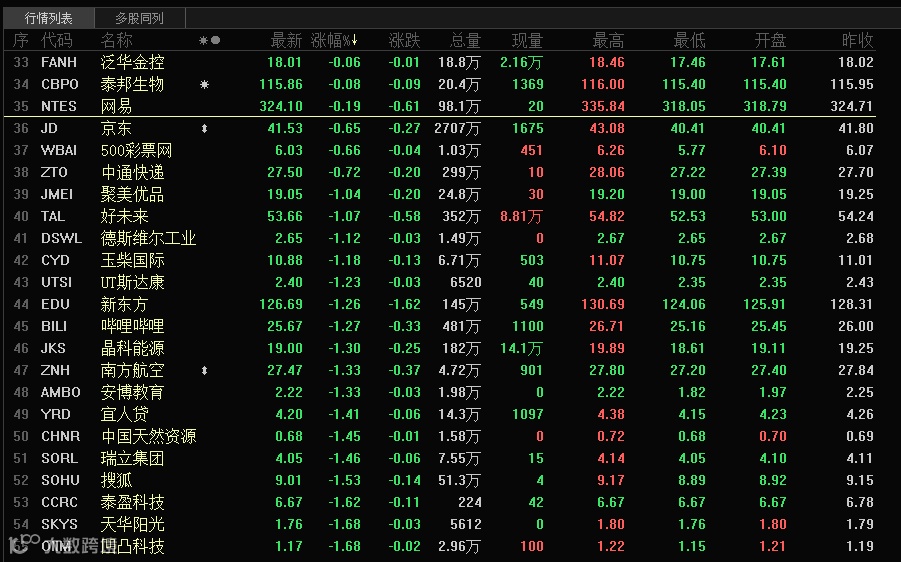Switch to the 多股同列 tab
901x562 pixels.
140,18
